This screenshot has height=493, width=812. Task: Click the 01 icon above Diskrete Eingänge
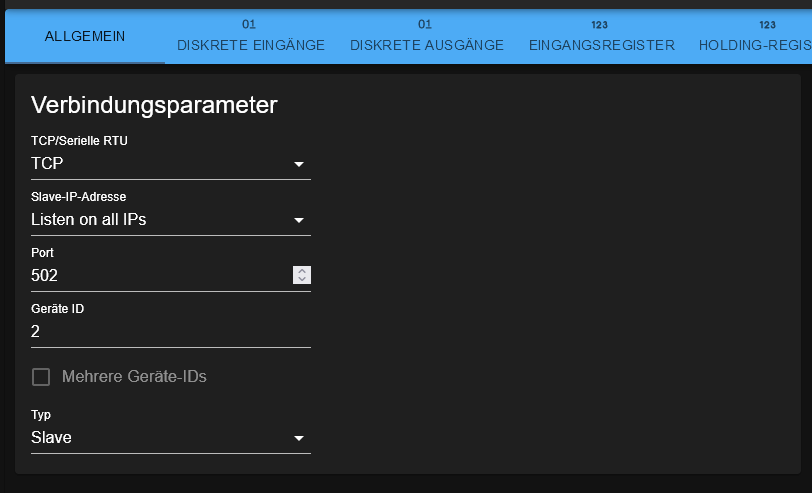(x=251, y=25)
